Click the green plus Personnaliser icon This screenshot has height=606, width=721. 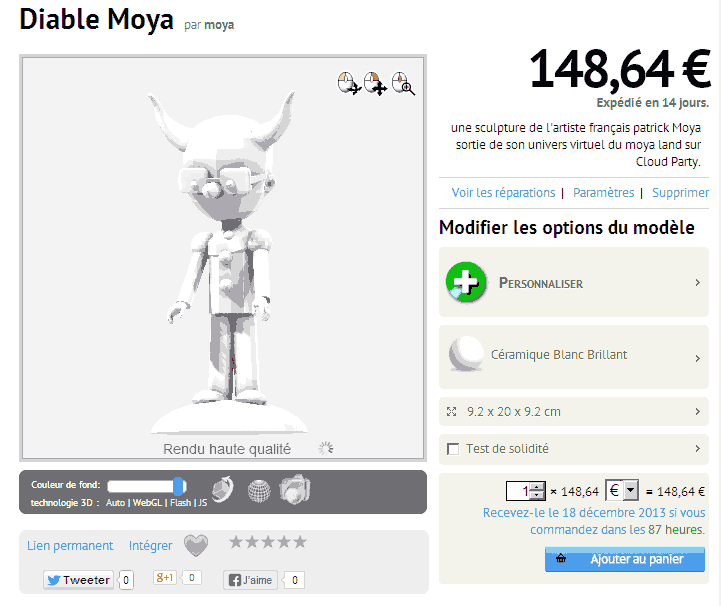[465, 282]
